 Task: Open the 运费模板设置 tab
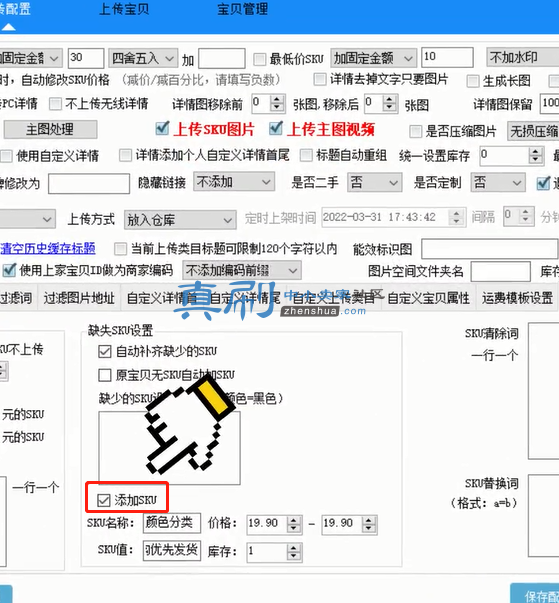517,298
